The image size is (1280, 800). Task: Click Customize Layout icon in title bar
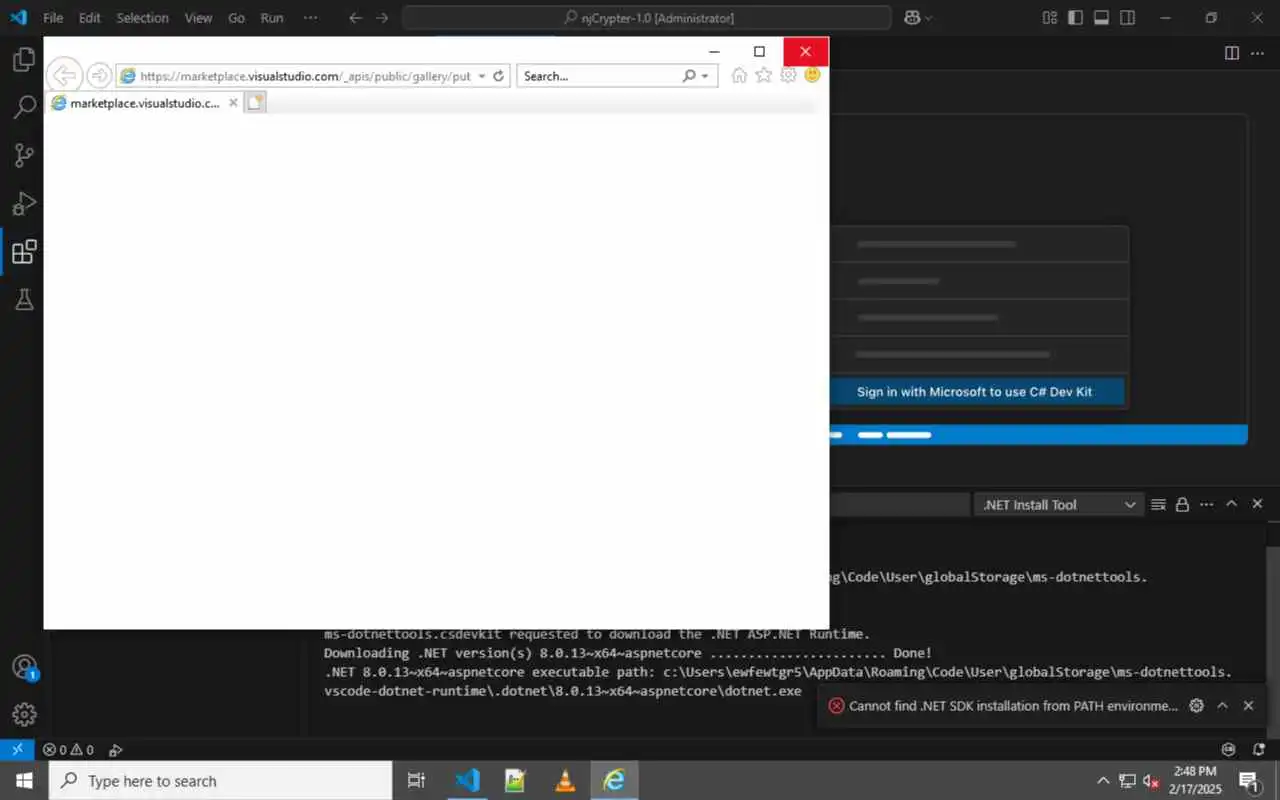[1050, 18]
